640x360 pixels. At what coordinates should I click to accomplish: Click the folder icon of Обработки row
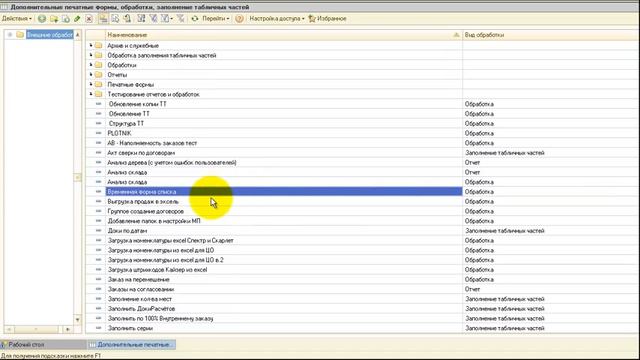[98, 65]
